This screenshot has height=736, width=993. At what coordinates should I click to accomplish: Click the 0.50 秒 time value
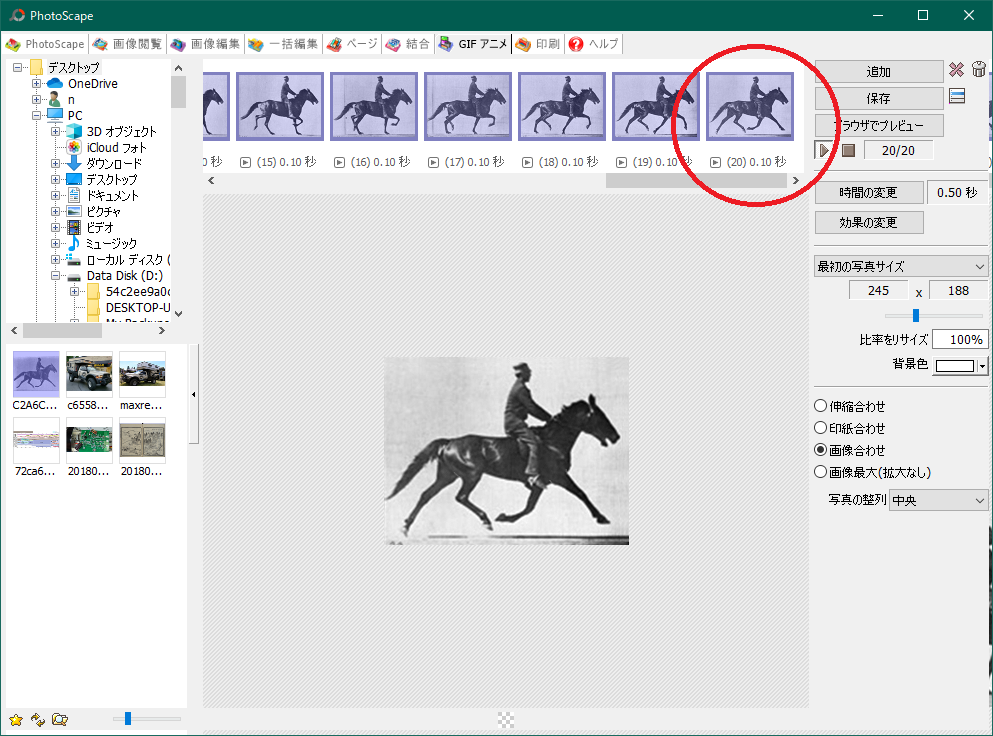tap(956, 193)
